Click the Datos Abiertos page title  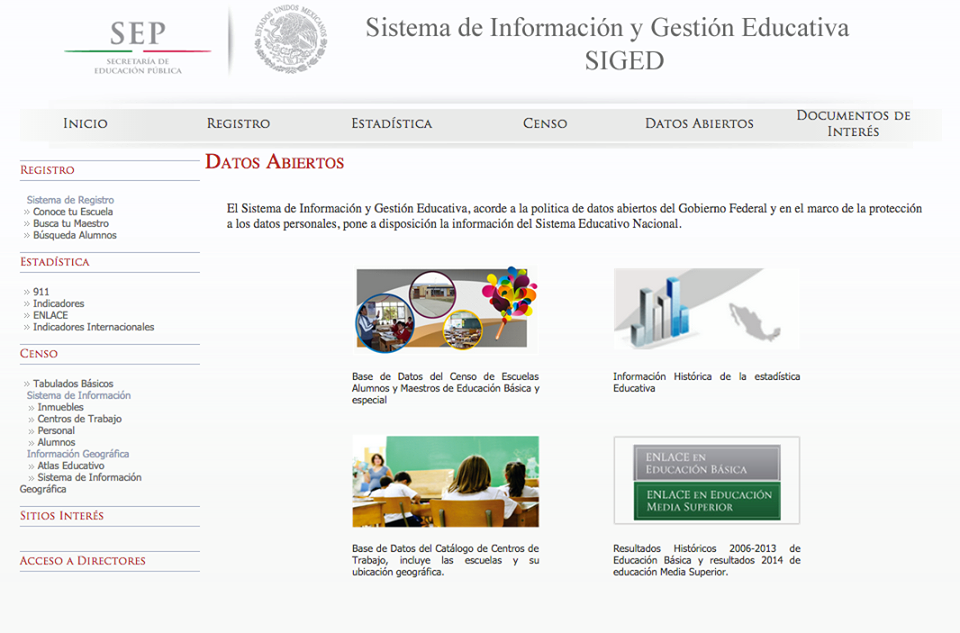click(274, 162)
